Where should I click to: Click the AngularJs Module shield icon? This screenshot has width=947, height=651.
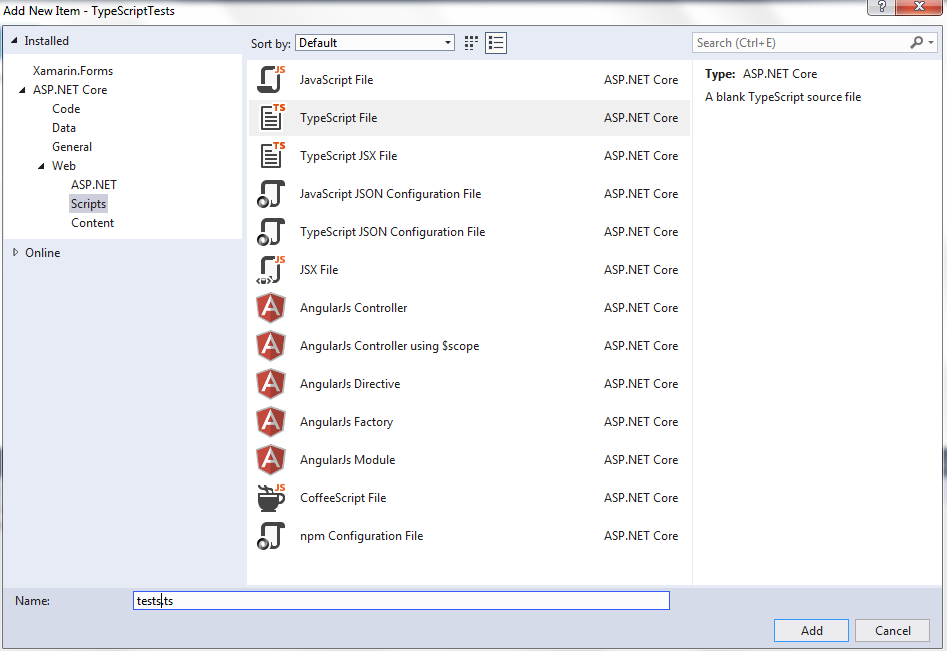click(x=271, y=460)
